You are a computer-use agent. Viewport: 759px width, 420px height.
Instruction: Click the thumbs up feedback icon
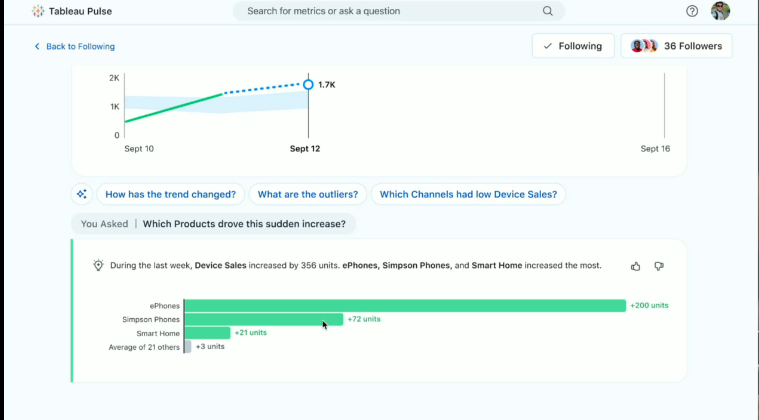click(x=636, y=266)
